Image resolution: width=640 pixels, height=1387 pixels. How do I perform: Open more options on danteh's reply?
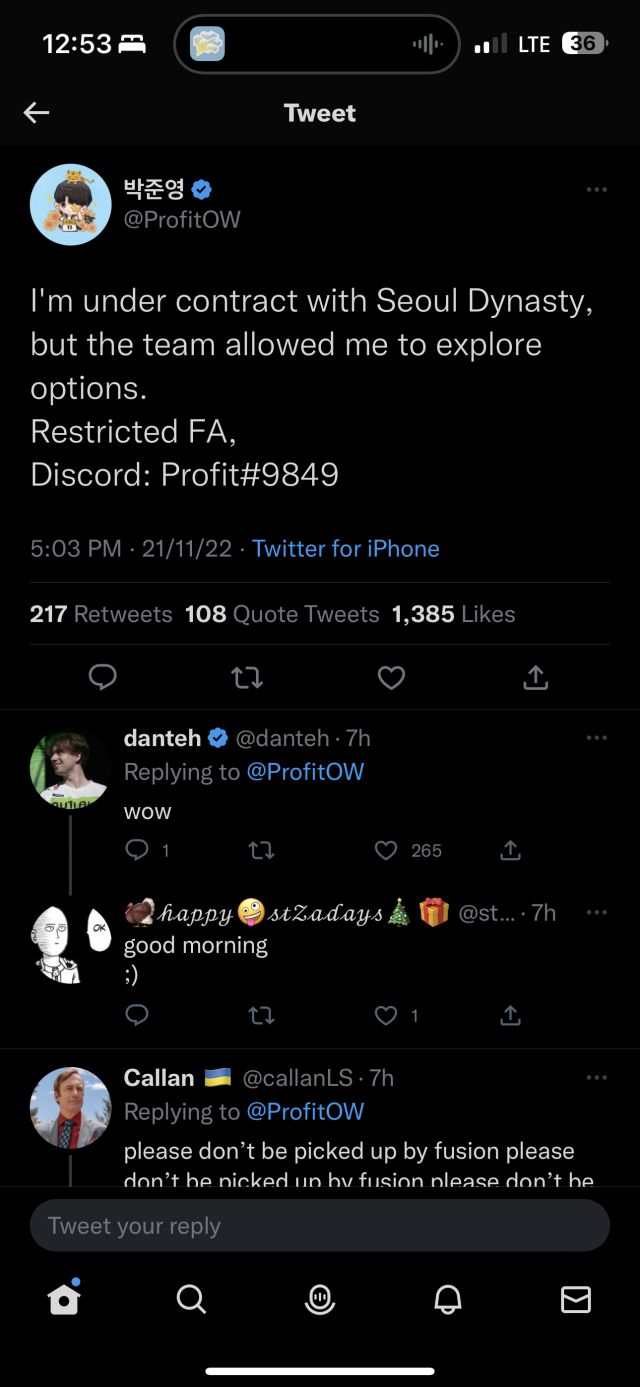(597, 738)
